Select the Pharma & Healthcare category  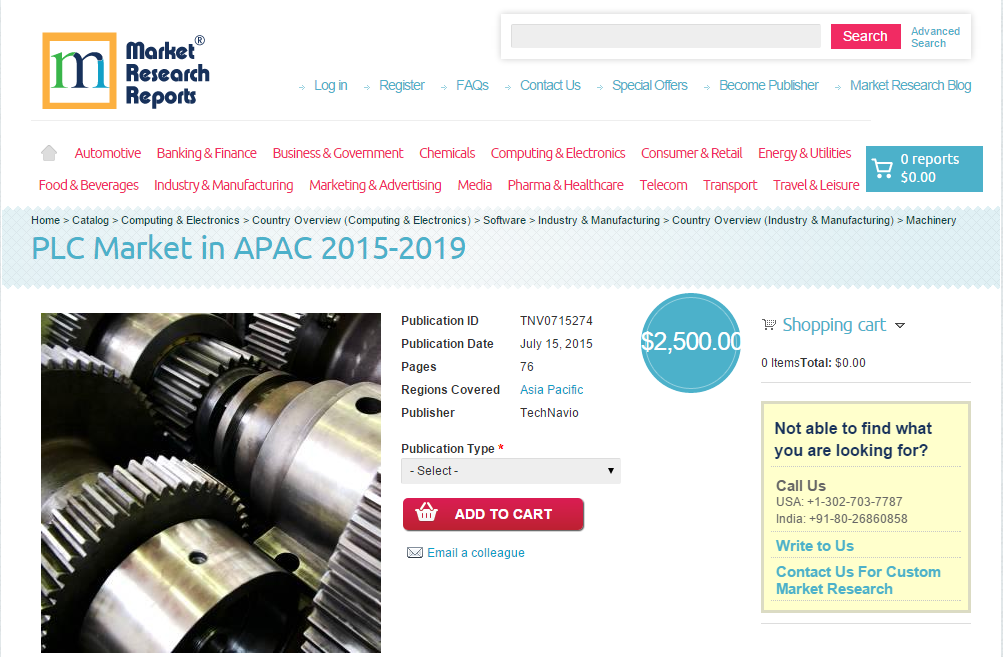point(565,185)
